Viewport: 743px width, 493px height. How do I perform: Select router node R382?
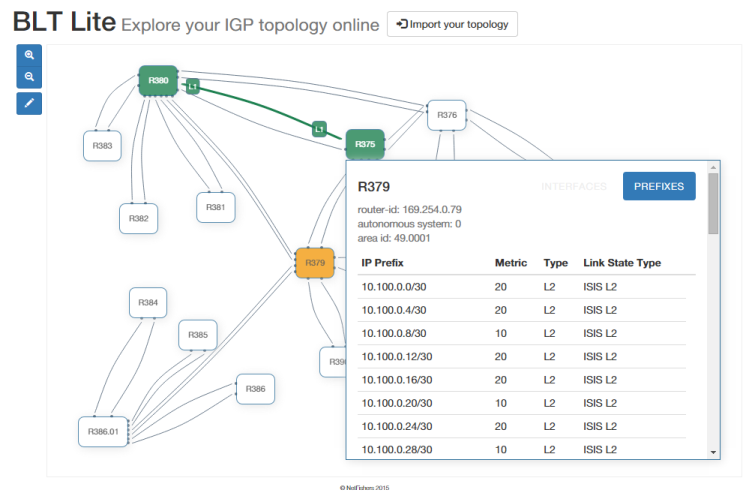[x=138, y=218]
